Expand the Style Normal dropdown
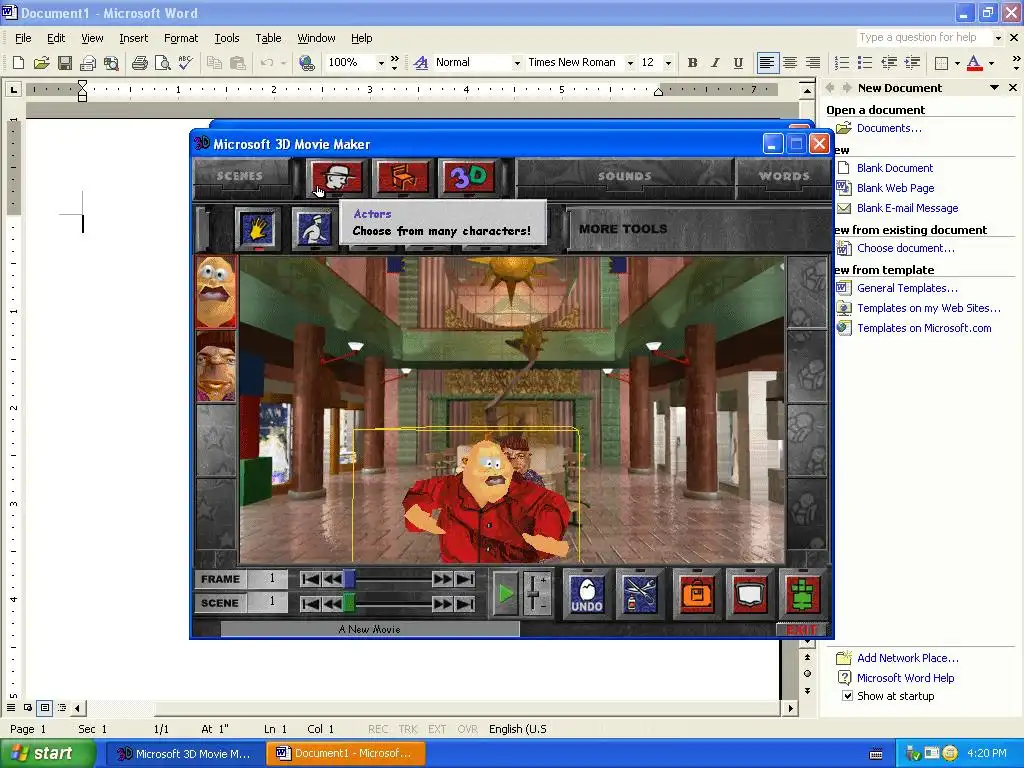1024x768 pixels. [517, 63]
